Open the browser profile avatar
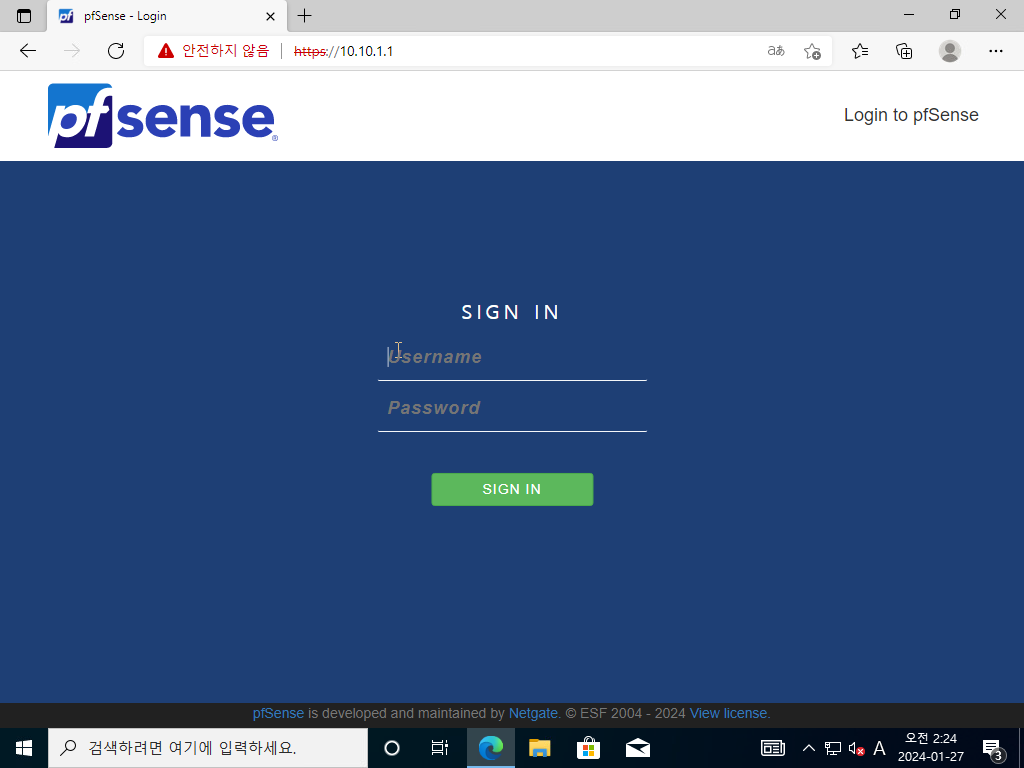 (950, 51)
